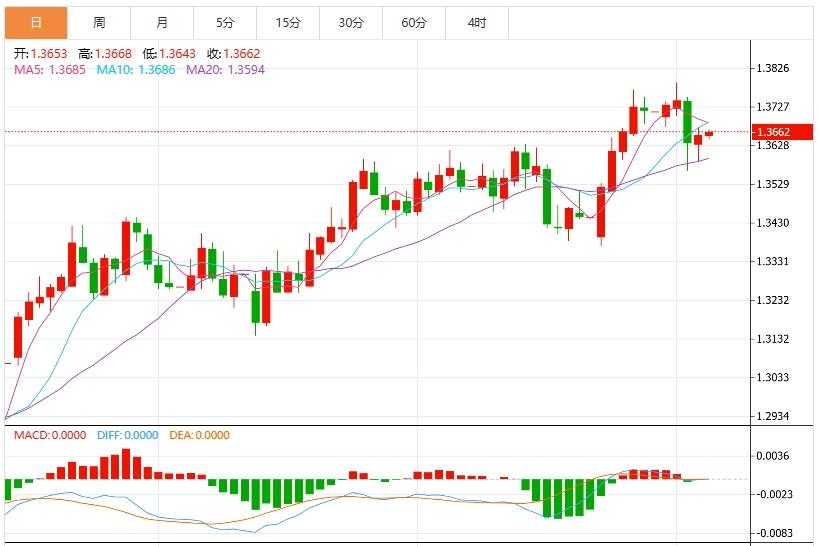Select the 日 daily chart tab
The height and width of the screenshot is (546, 819).
36,22
